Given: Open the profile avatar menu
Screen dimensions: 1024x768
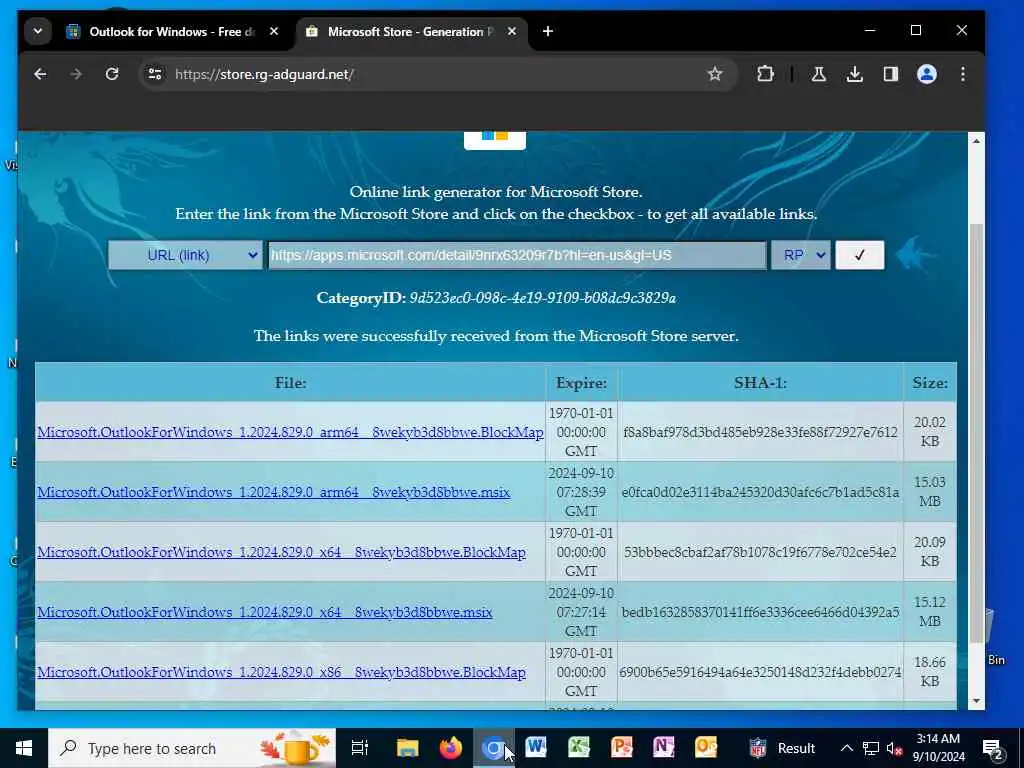Looking at the screenshot, I should tap(927, 74).
